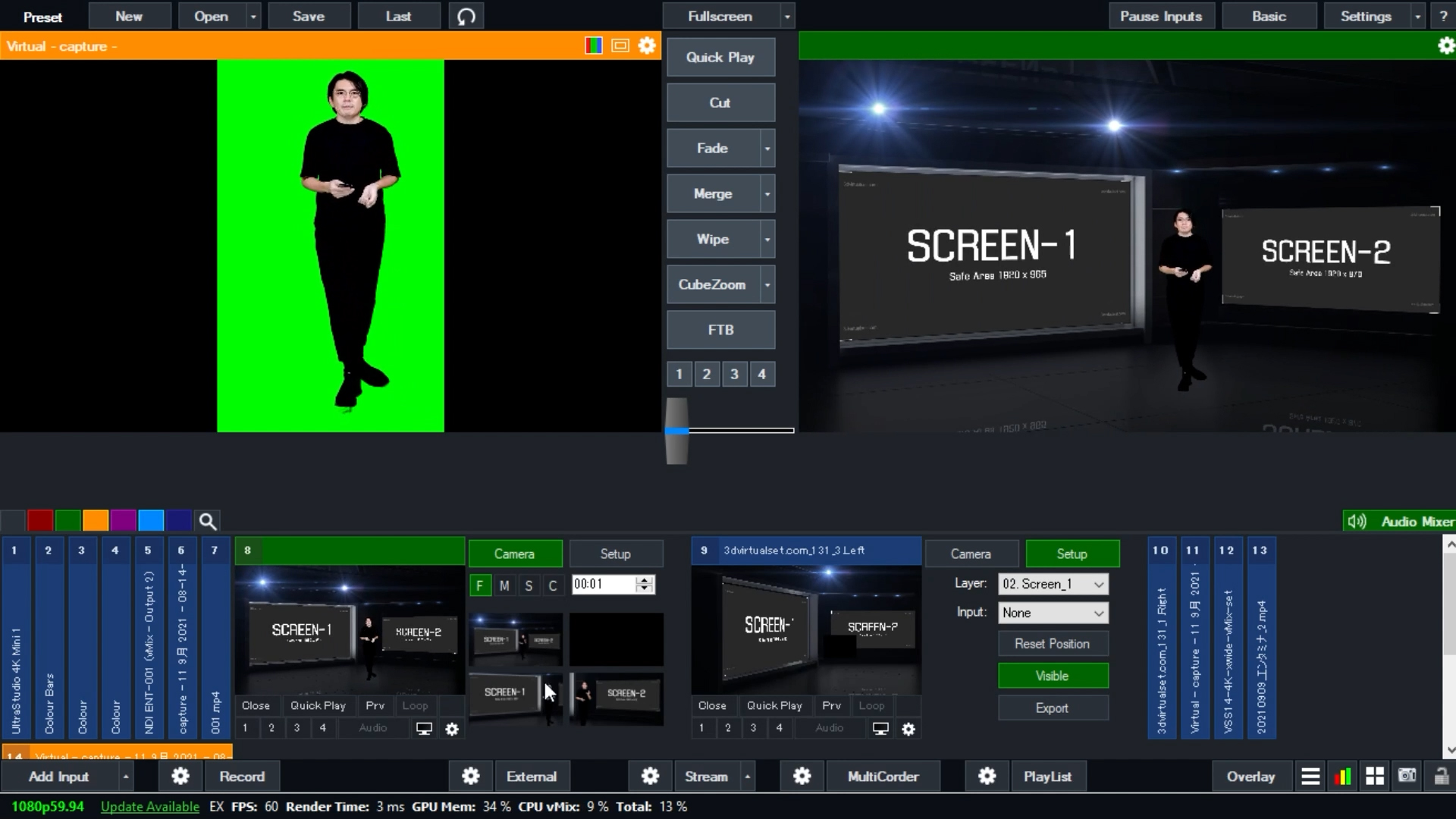Open streaming settings gear beside Stream

coord(650,777)
